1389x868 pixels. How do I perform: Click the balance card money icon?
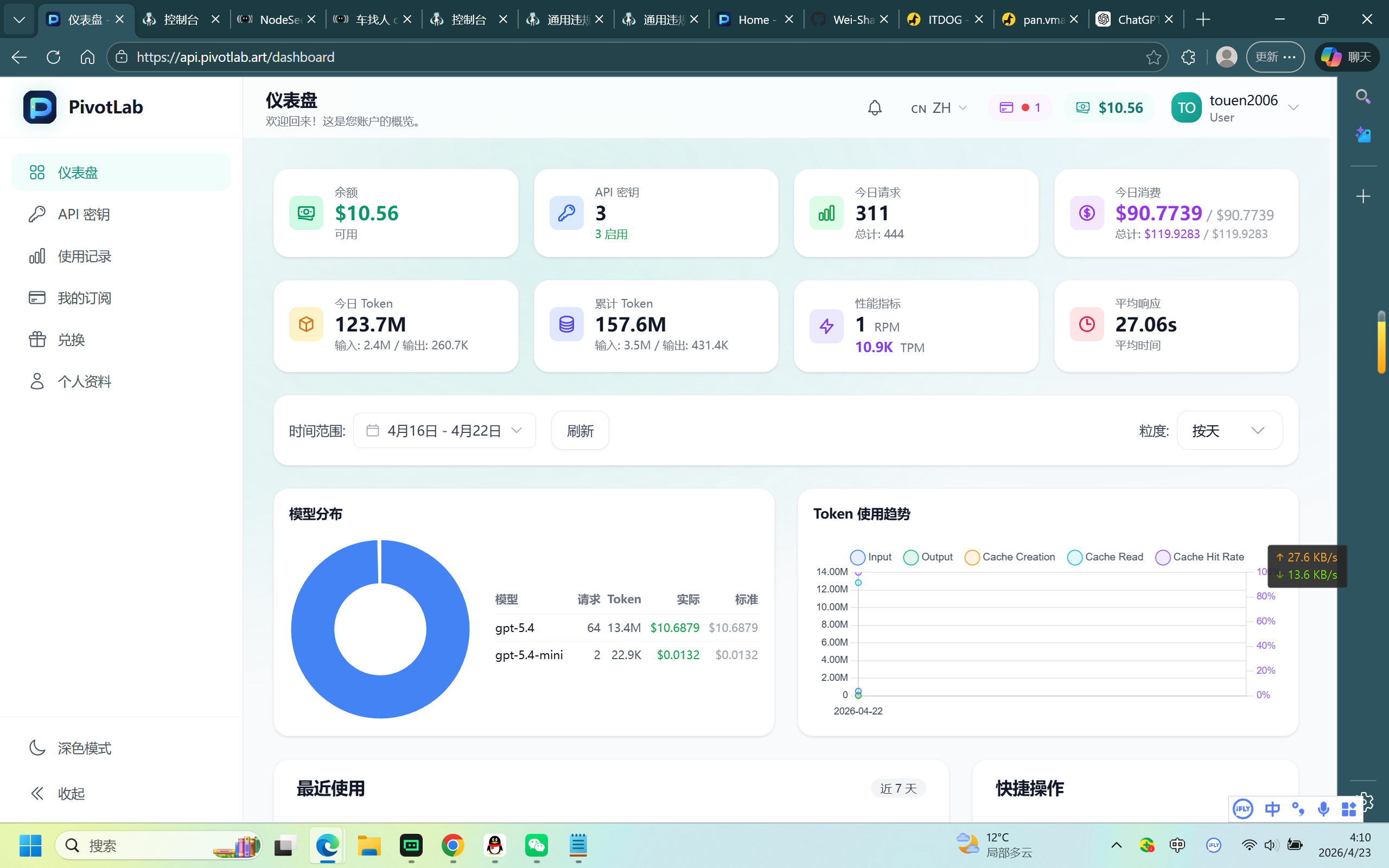click(306, 213)
